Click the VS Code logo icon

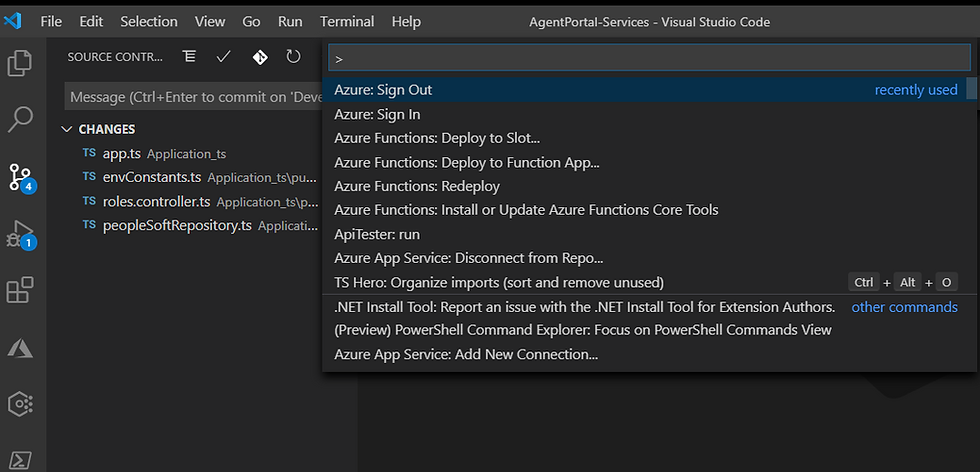[x=12, y=21]
